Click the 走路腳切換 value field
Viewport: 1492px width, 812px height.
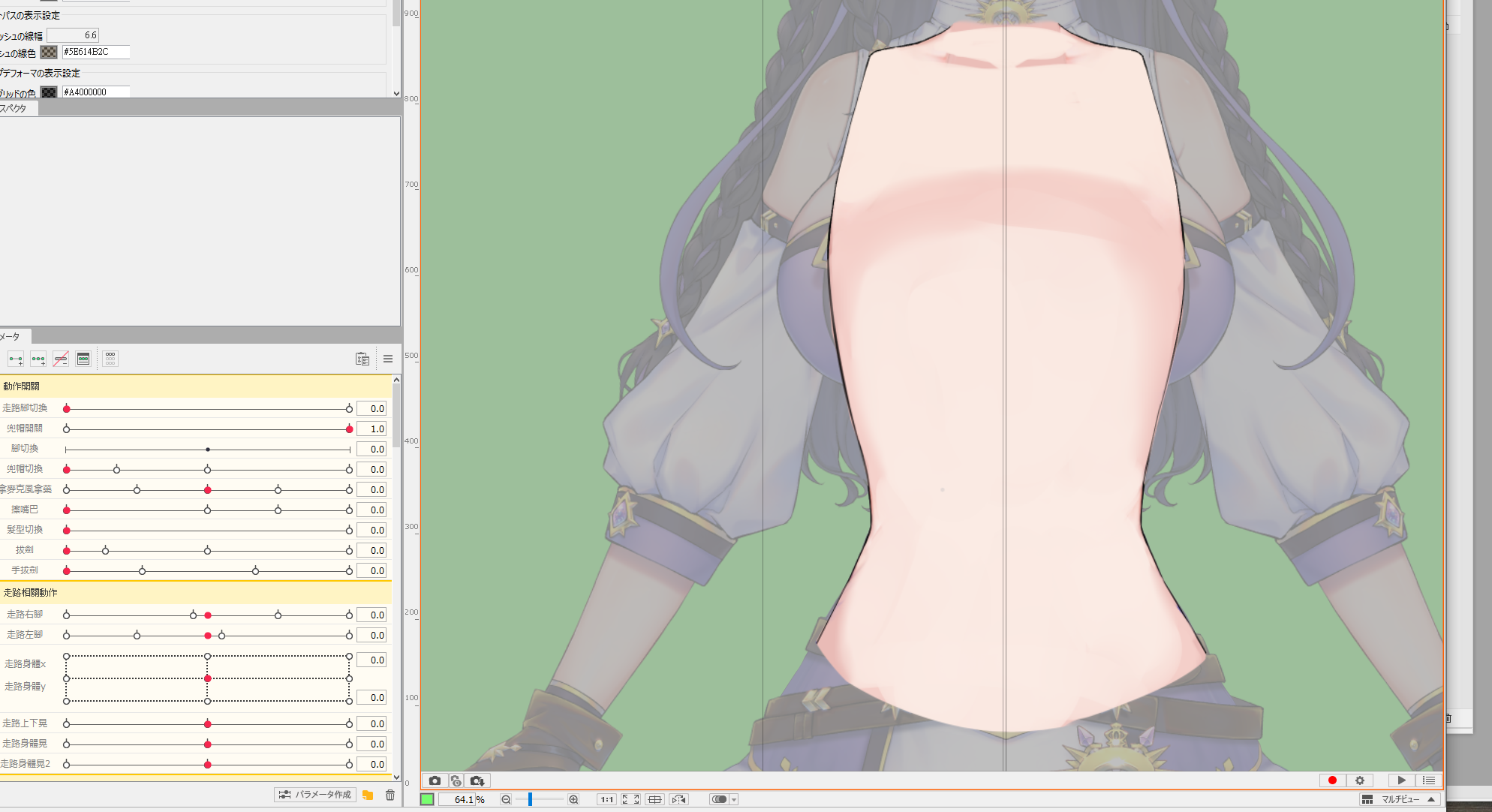[371, 409]
